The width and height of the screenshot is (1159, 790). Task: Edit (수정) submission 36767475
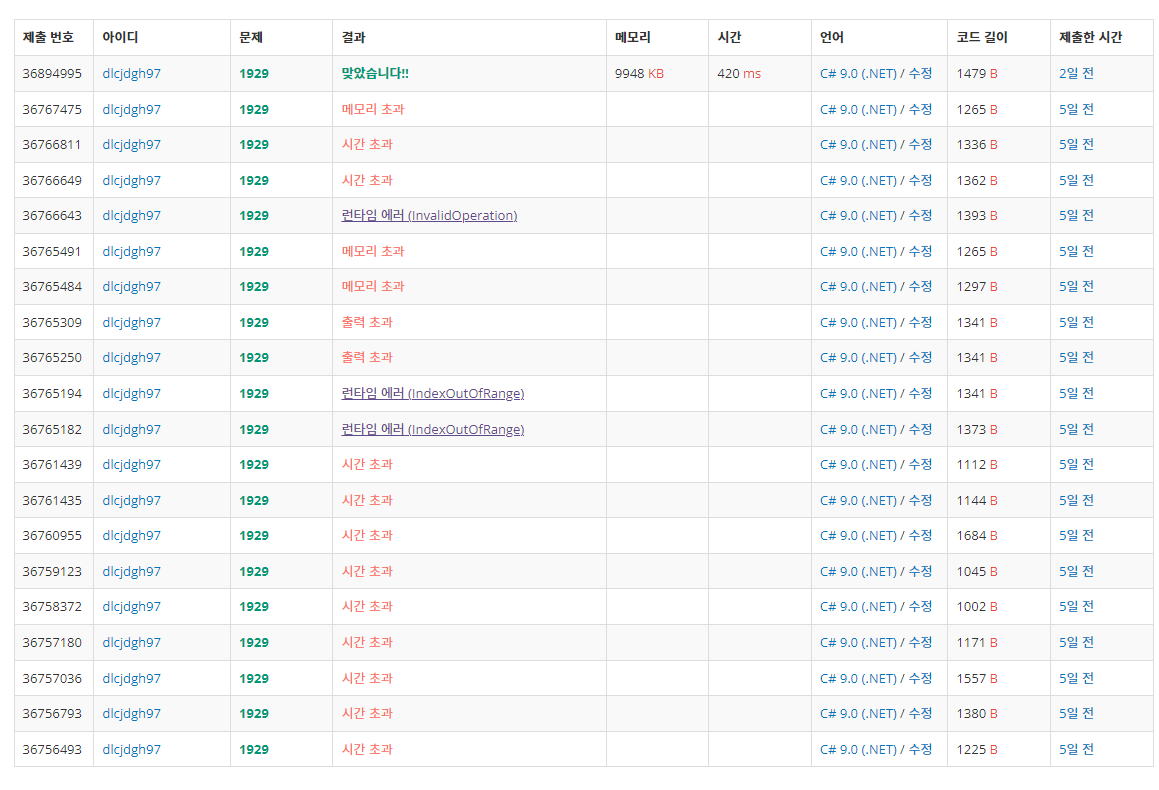tap(920, 109)
